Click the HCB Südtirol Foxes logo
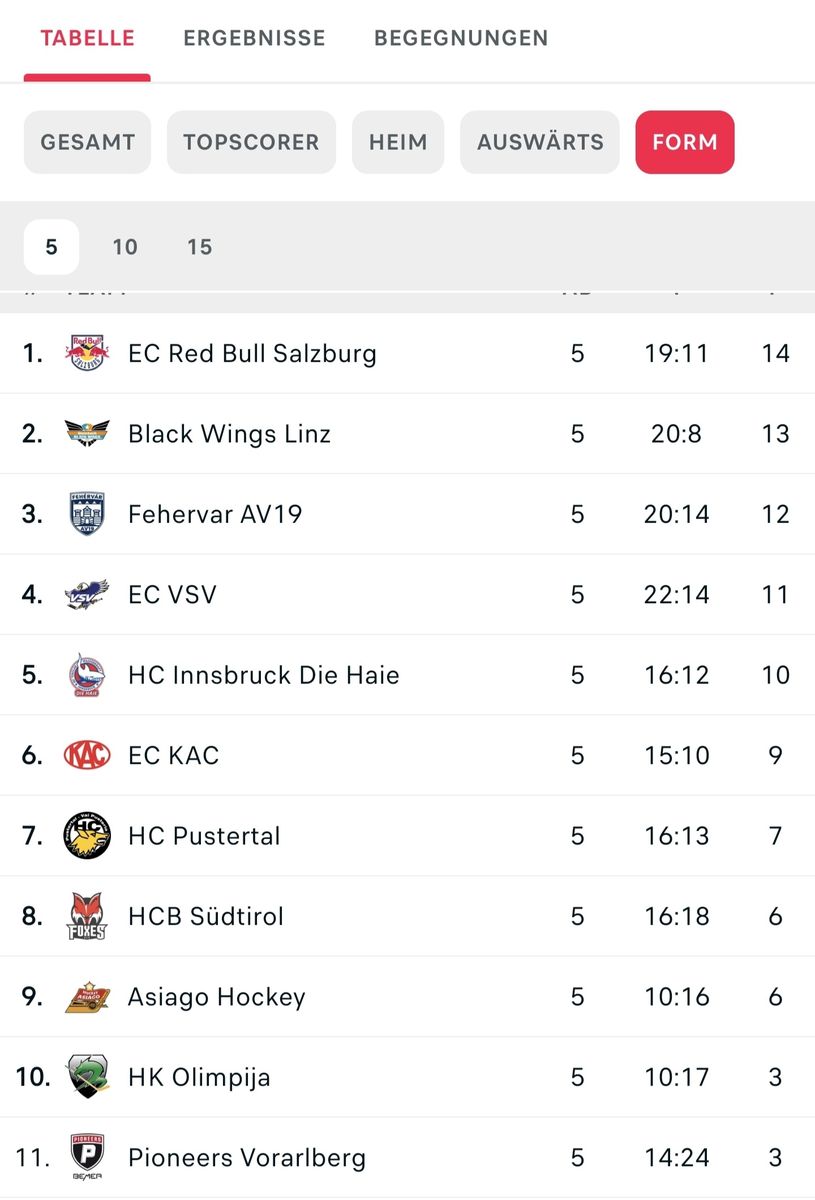Image resolution: width=815 pixels, height=1200 pixels. tap(87, 916)
